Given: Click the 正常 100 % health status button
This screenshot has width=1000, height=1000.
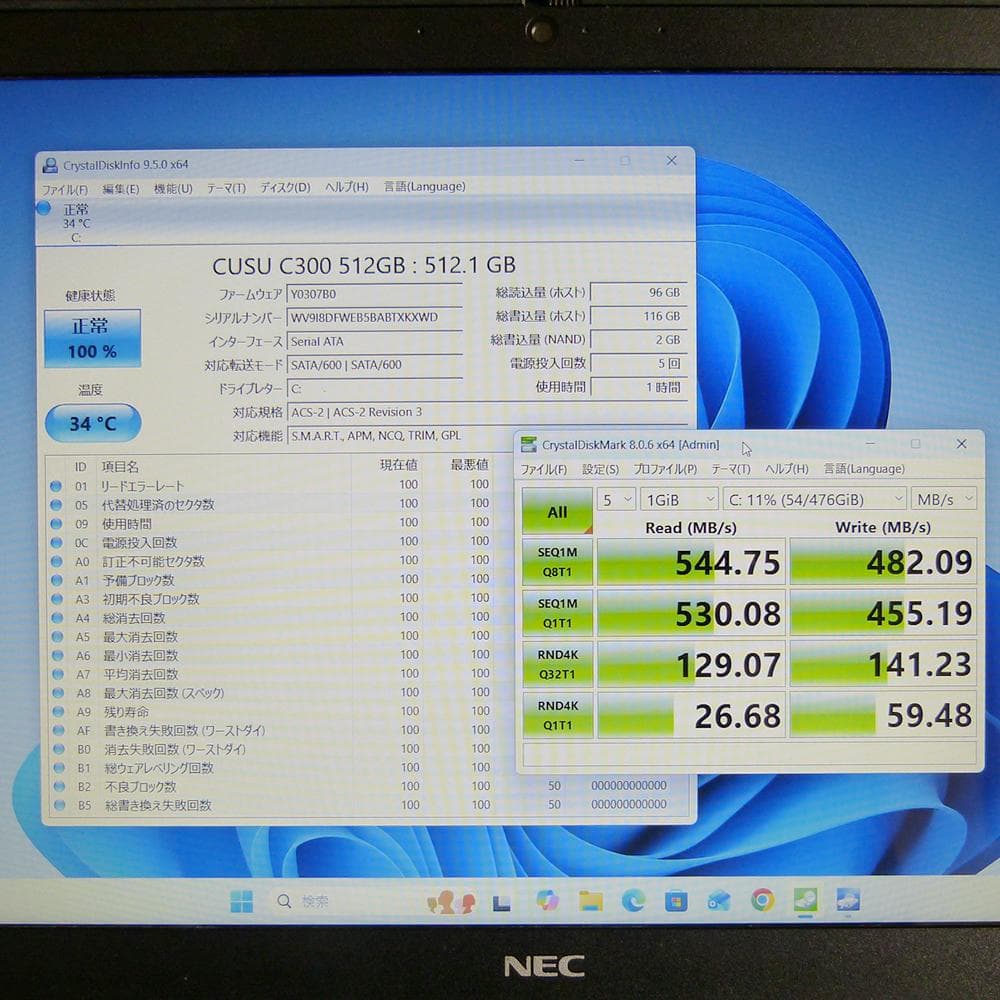Looking at the screenshot, I should point(92,339).
